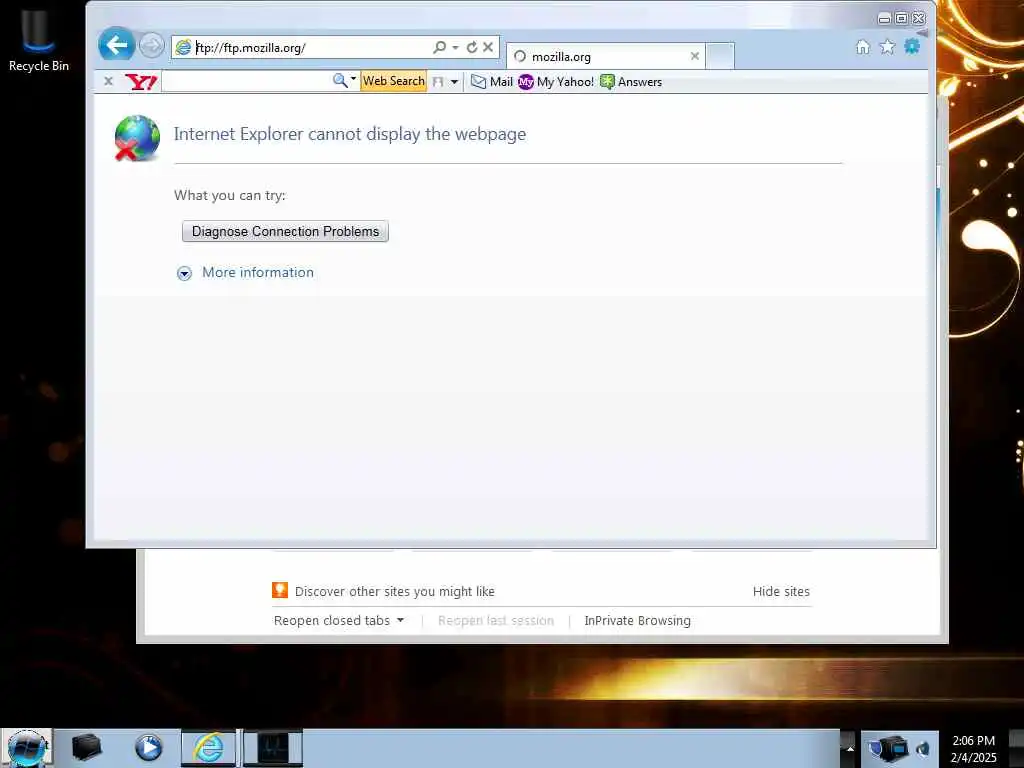Expand More information chevron icon
This screenshot has width=1024, height=768.
[185, 273]
